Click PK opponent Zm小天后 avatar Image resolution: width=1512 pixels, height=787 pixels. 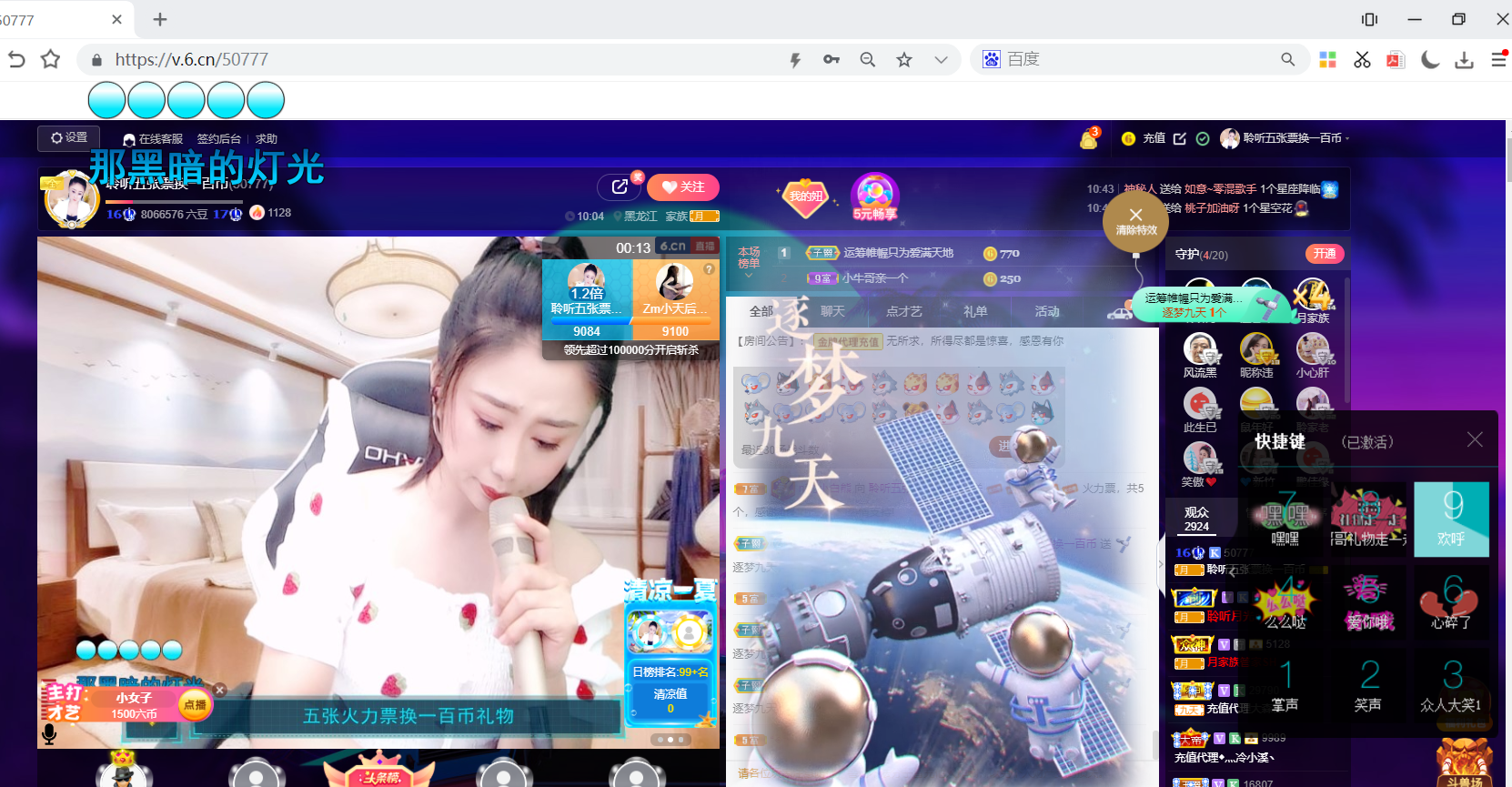point(675,283)
